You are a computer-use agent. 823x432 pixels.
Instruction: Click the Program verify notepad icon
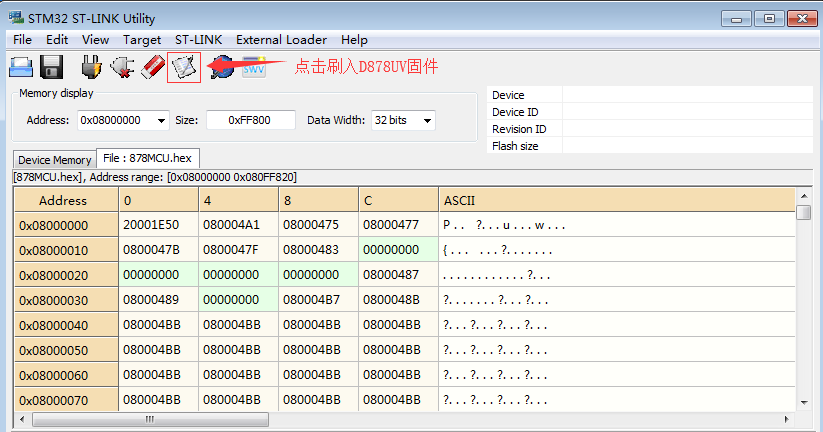click(184, 67)
